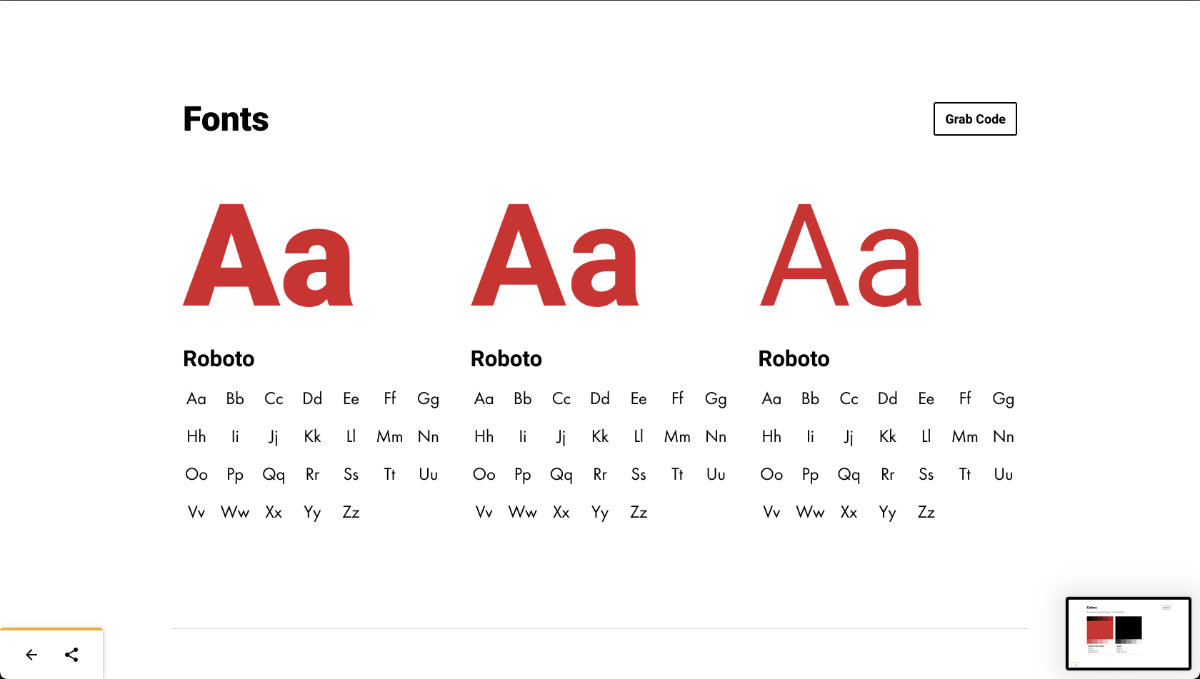The height and width of the screenshot is (679, 1200).
Task: Click the Oo glyph in middle column
Action: (x=484, y=474)
